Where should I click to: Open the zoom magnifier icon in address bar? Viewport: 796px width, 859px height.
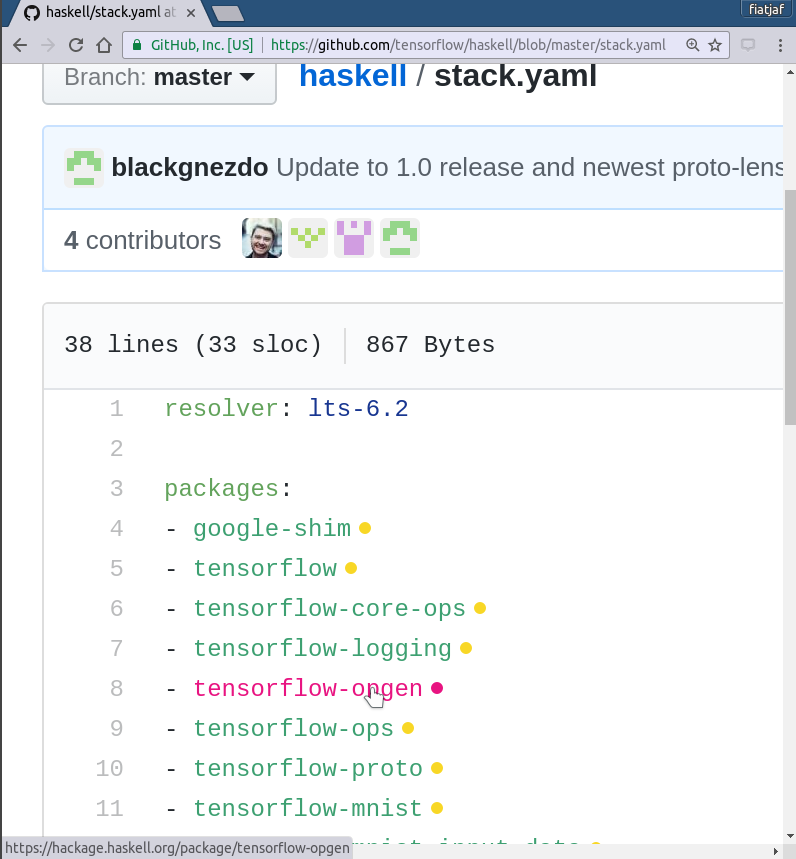point(692,45)
